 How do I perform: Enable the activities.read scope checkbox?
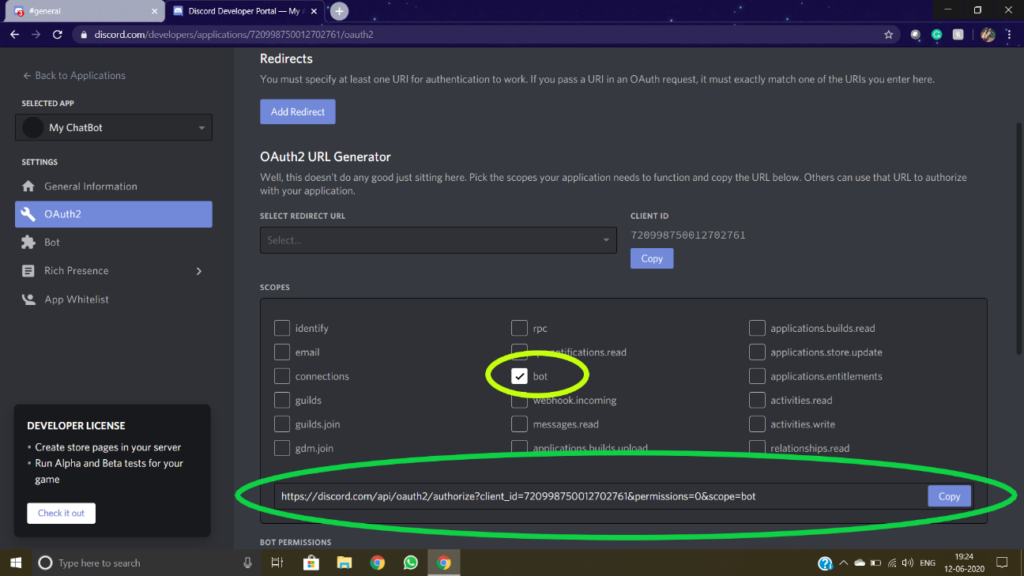757,400
